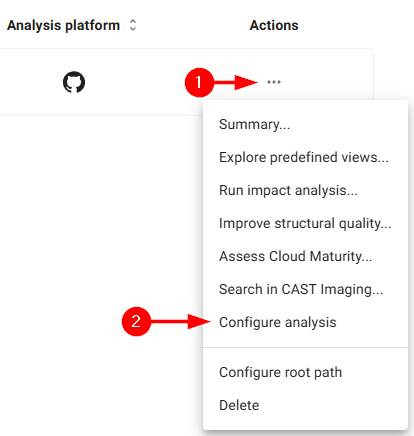Select Delete from the actions menu
414x436 pixels.
(239, 405)
